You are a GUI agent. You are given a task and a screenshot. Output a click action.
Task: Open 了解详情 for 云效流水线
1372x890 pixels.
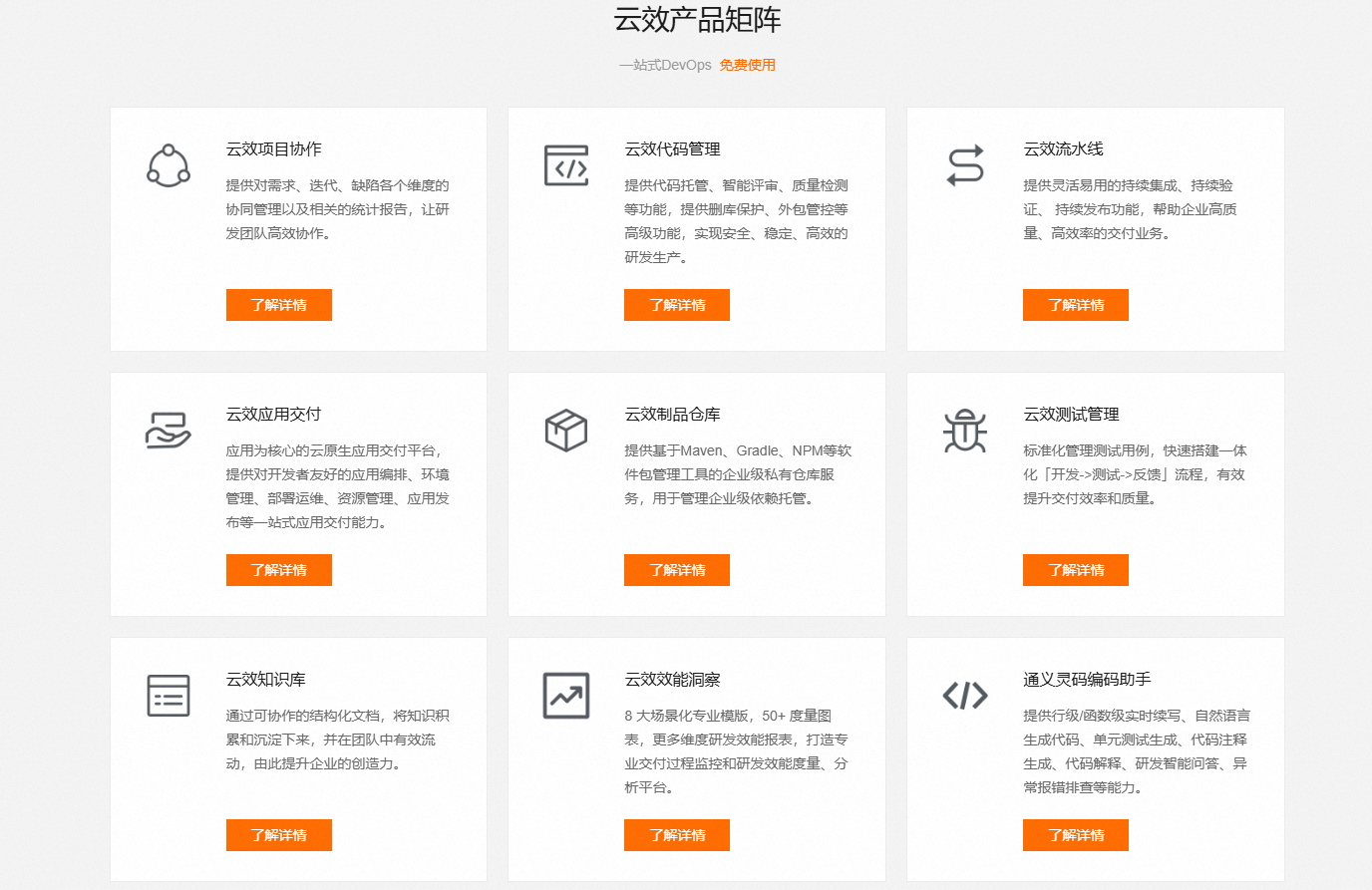[x=1075, y=305]
